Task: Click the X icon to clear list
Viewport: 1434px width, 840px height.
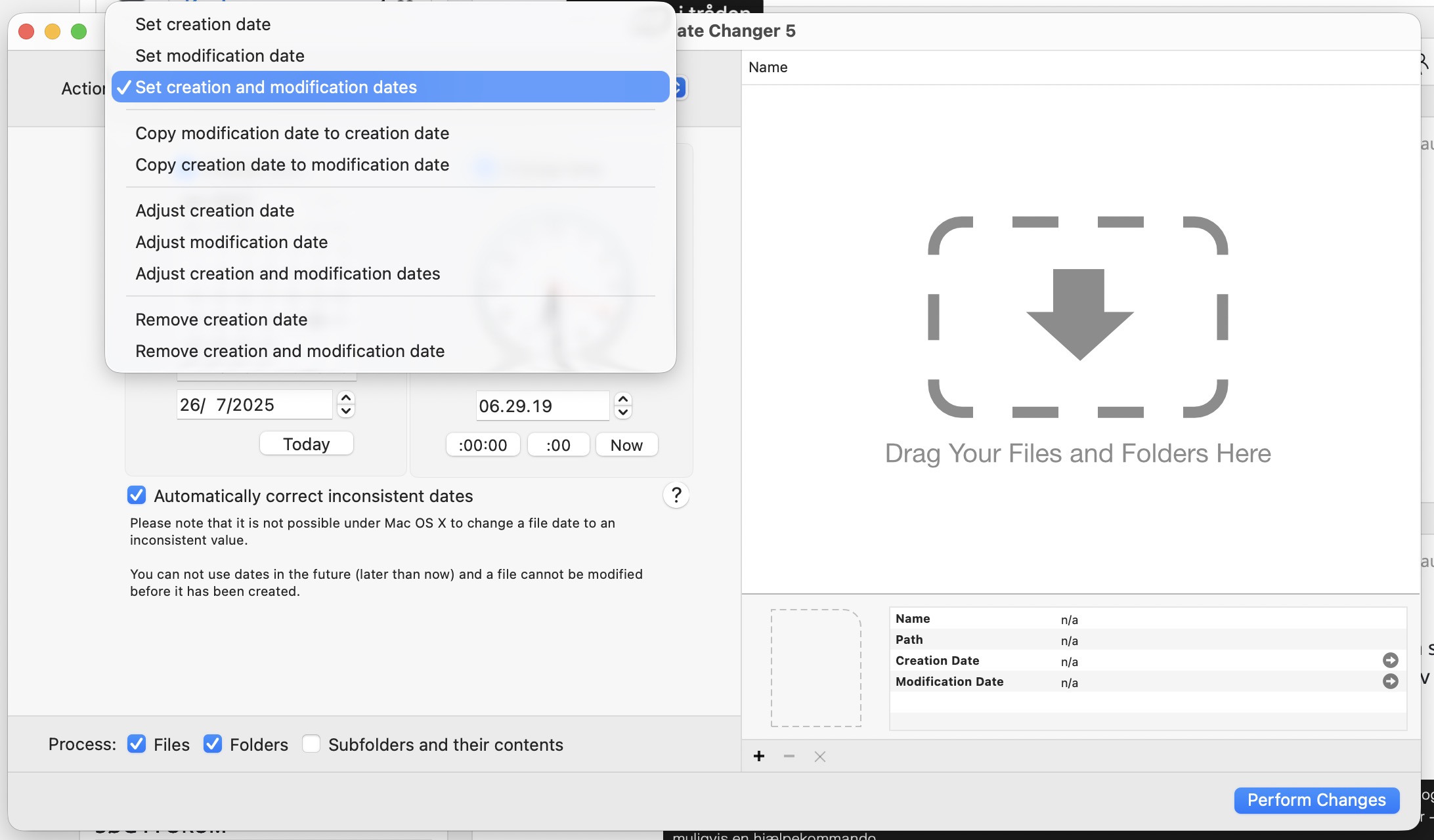Action: click(819, 756)
